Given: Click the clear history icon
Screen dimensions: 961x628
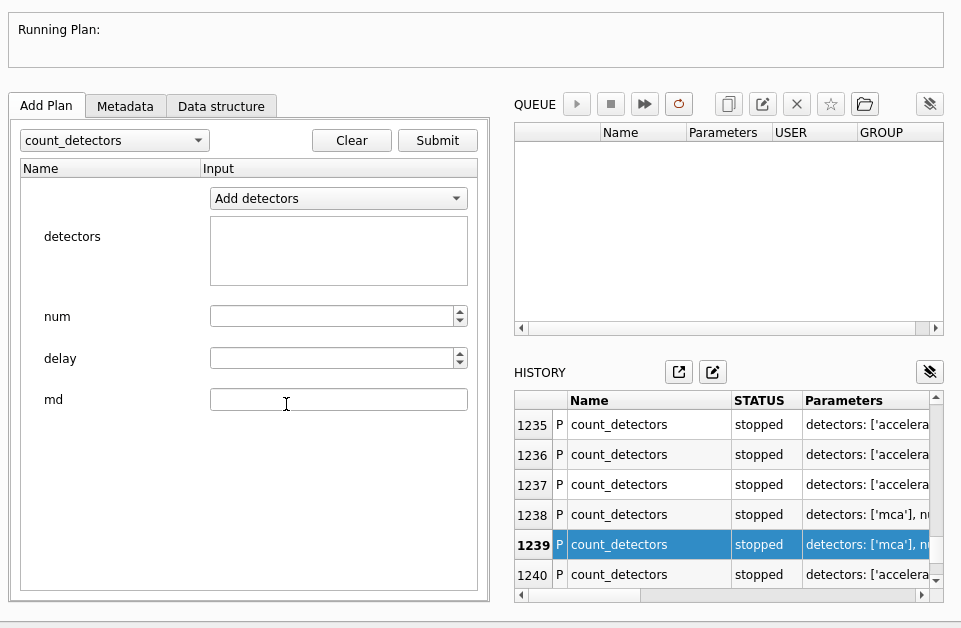Looking at the screenshot, I should pyautogui.click(x=930, y=372).
